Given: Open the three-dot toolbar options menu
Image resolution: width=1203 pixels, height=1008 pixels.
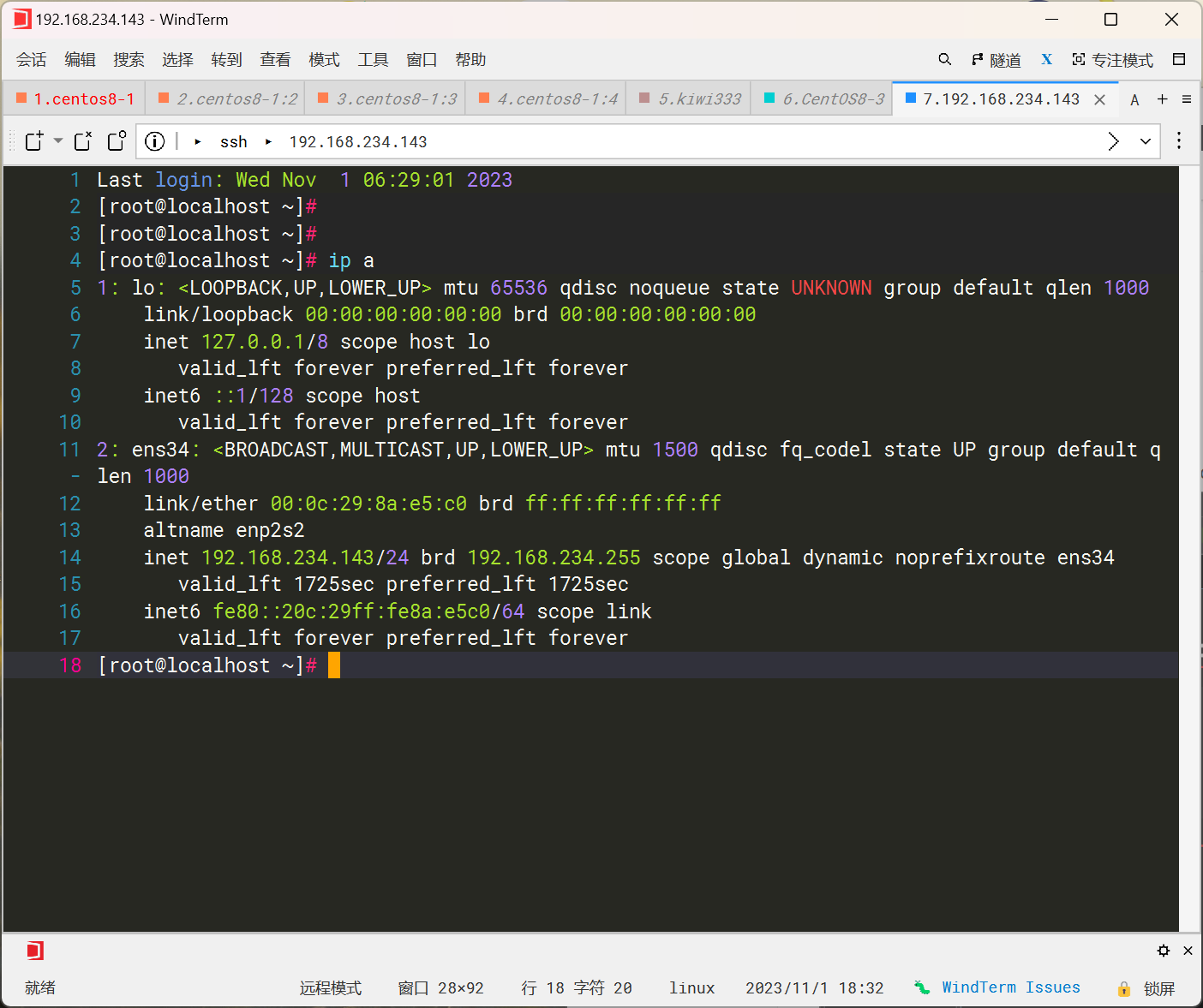Looking at the screenshot, I should pos(1179,141).
